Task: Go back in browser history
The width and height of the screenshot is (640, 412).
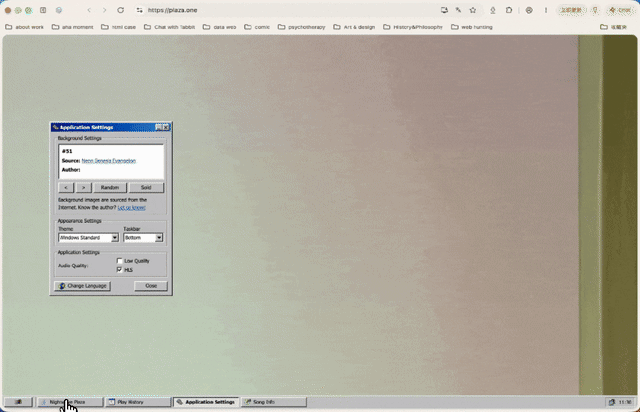Action: pos(89,10)
